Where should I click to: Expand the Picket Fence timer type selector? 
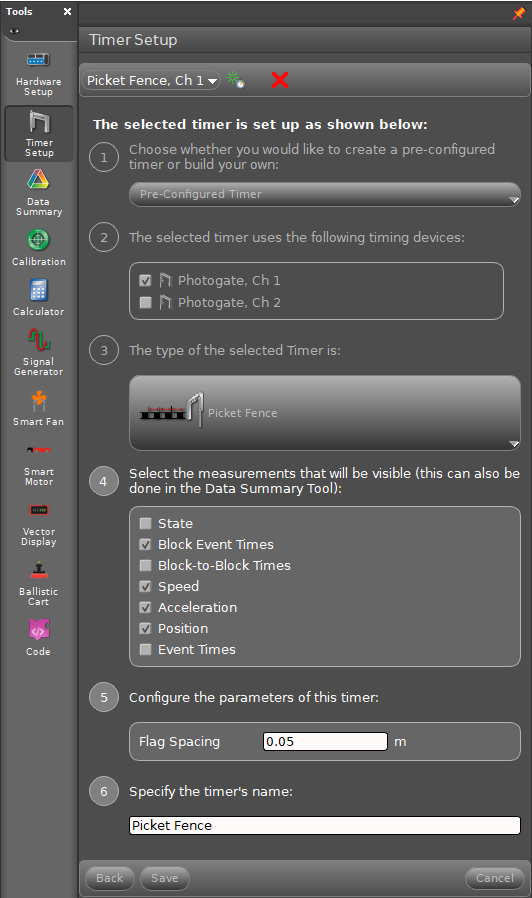click(x=325, y=413)
